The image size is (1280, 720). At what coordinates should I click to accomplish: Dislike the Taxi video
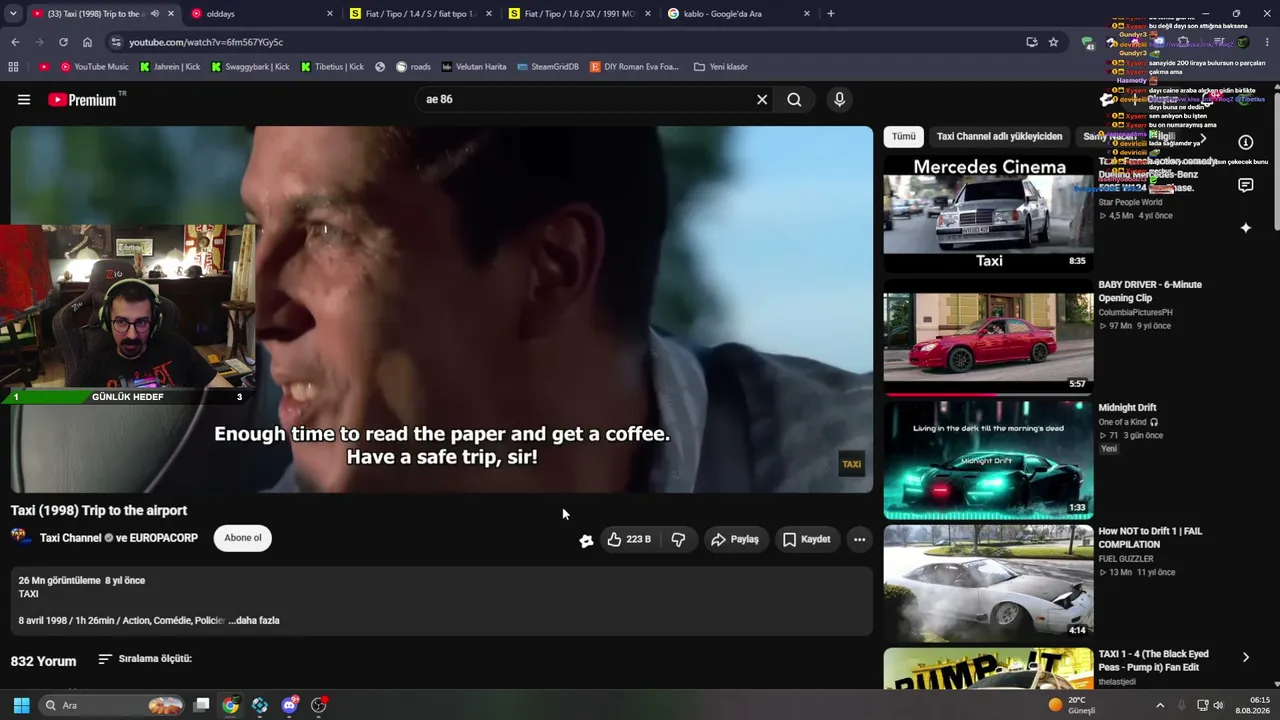pos(678,539)
